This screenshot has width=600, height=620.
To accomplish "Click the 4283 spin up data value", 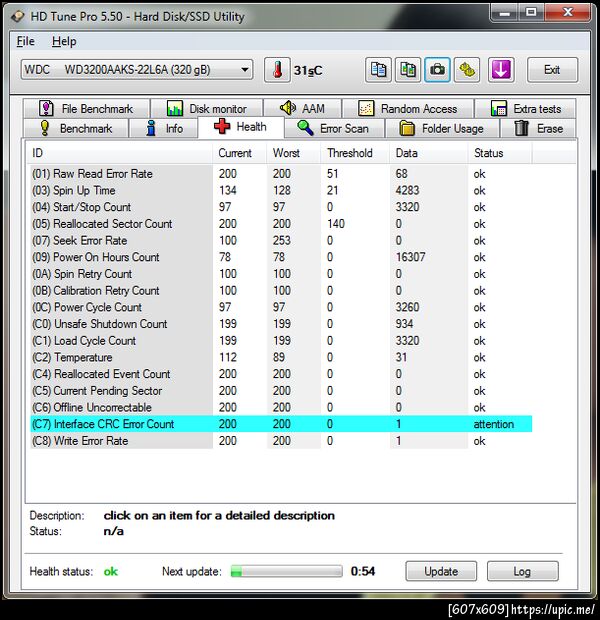I will pos(407,190).
